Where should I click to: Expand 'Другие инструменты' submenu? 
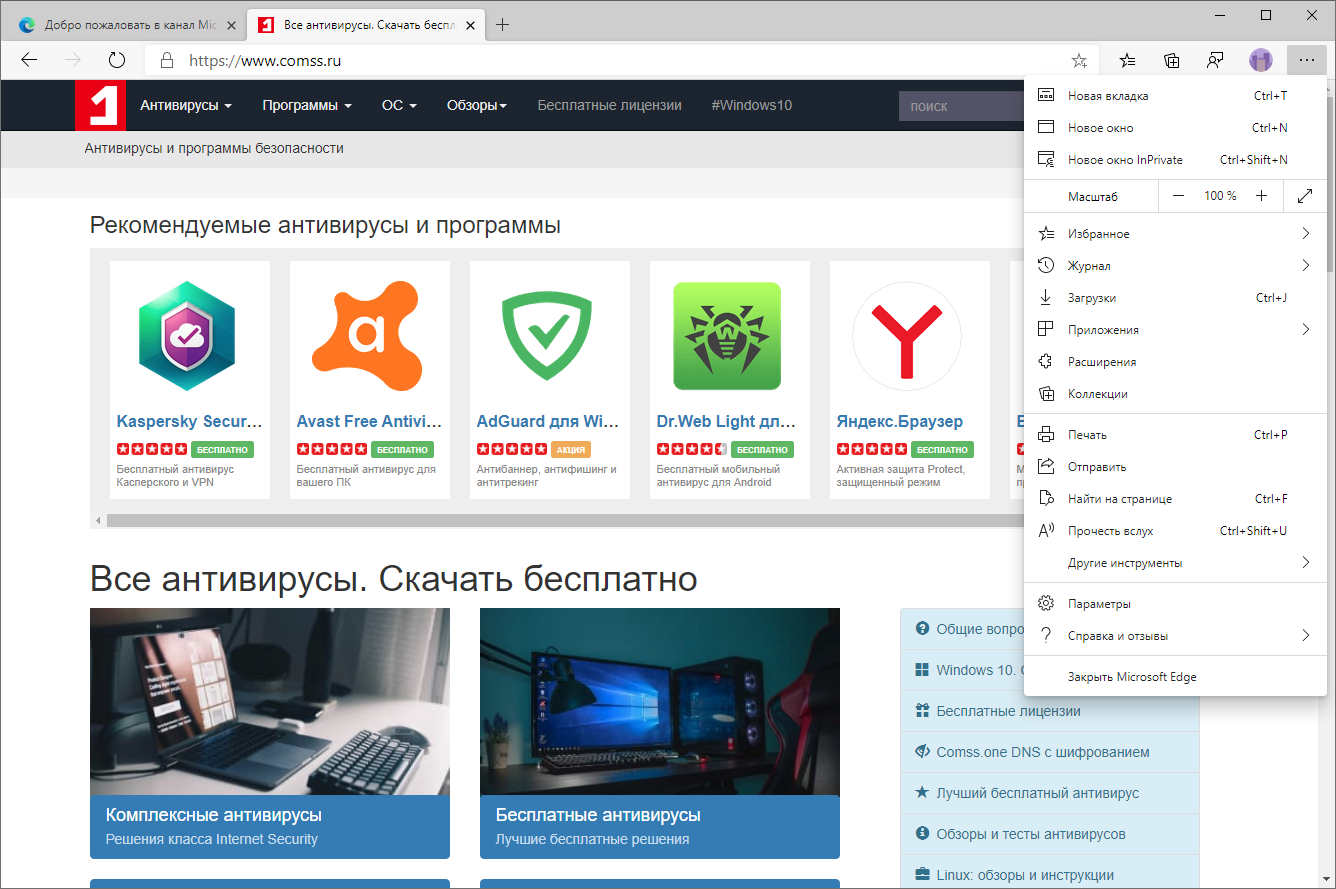tap(1175, 563)
